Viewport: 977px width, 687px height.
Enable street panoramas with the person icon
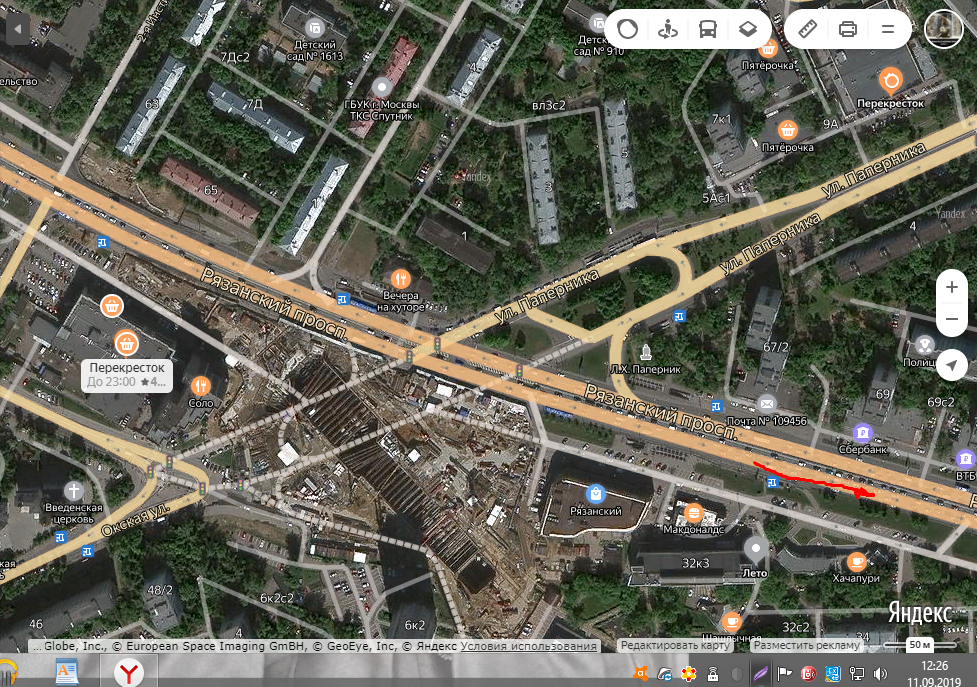[x=667, y=29]
